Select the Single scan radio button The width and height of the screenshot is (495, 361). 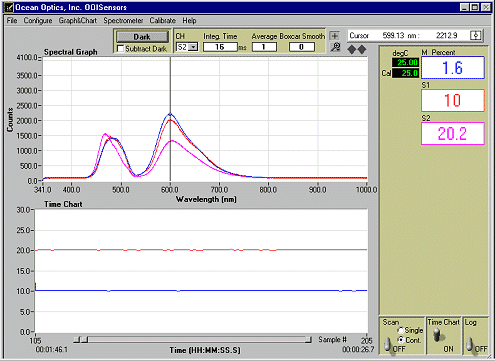coord(401,330)
